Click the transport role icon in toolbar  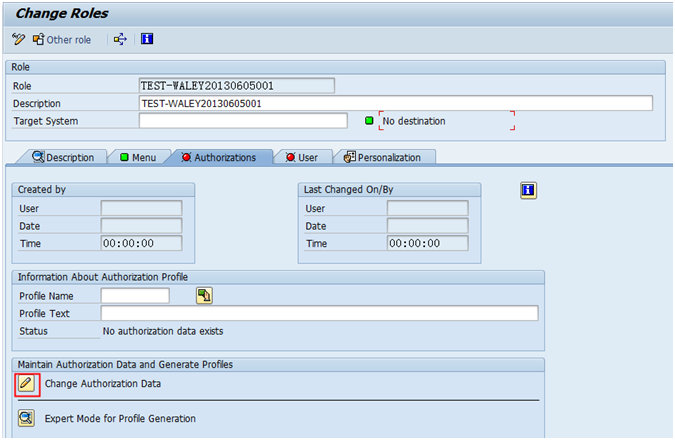click(x=120, y=39)
